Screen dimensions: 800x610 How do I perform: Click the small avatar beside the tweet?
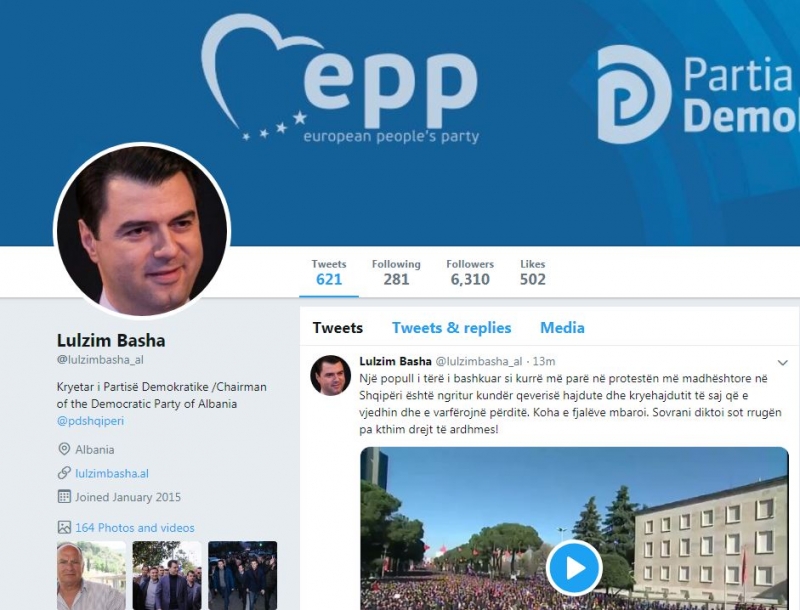(330, 375)
